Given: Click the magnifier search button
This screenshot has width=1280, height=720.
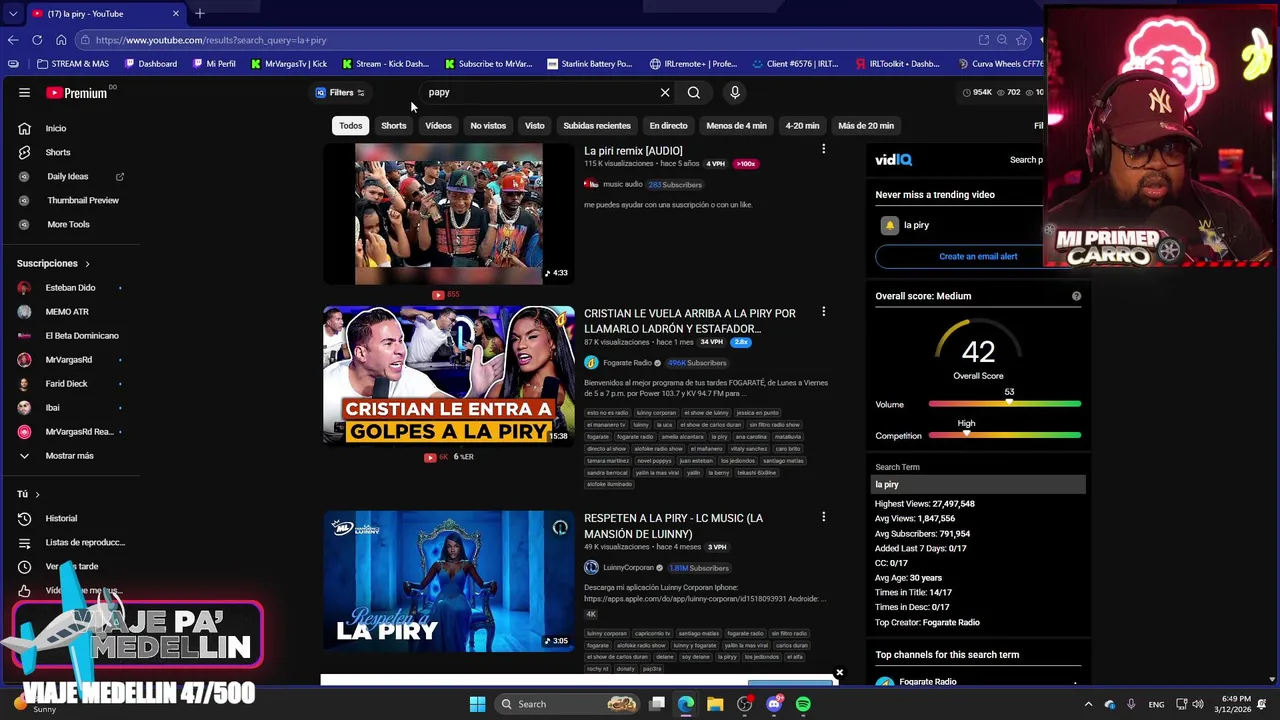Looking at the screenshot, I should 694,92.
